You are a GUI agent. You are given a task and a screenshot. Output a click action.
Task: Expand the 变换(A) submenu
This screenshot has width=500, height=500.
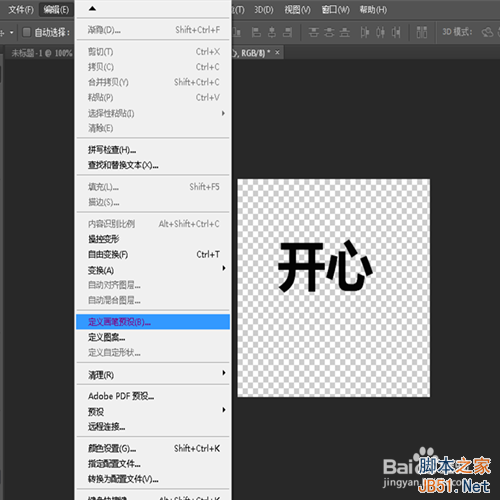point(224,268)
